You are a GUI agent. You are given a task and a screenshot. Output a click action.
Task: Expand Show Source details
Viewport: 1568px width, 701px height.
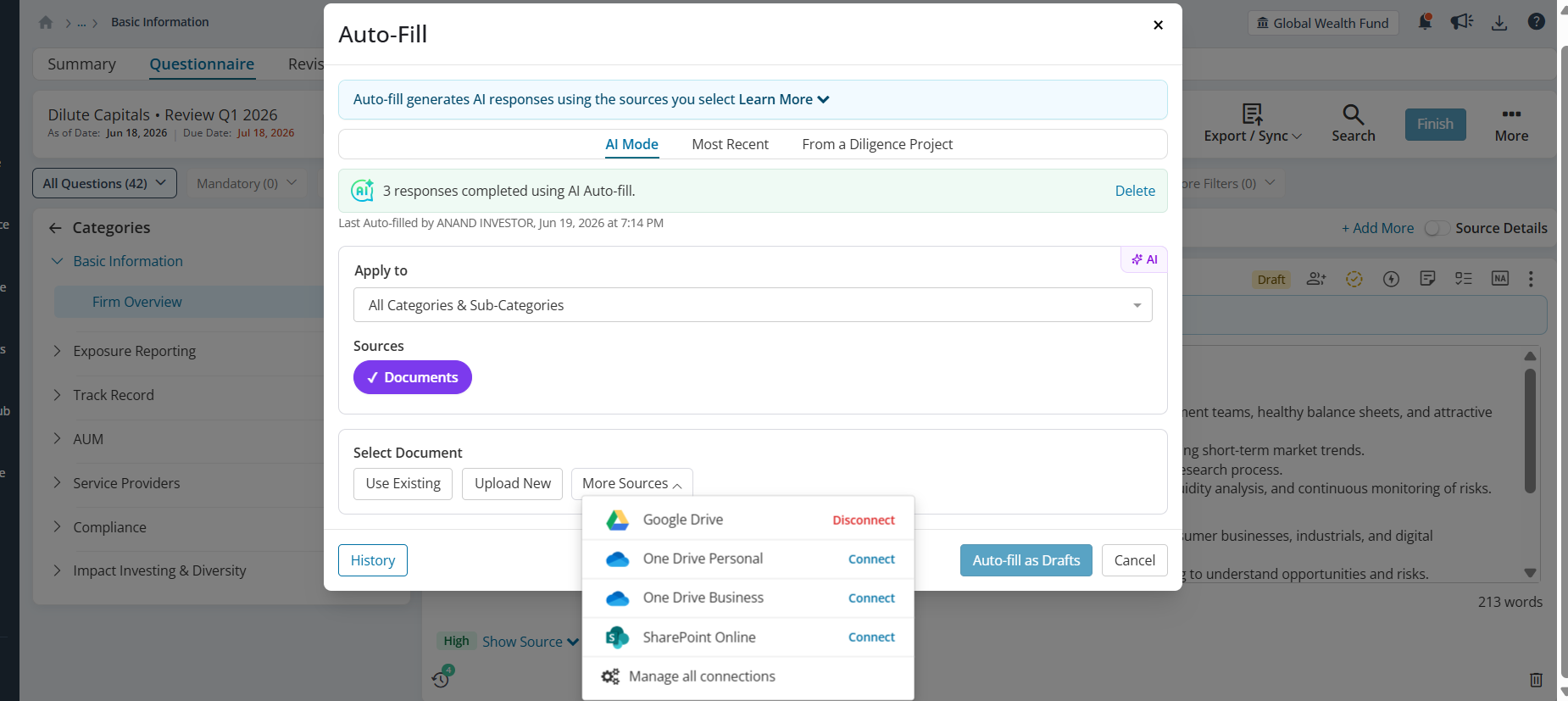(x=531, y=642)
